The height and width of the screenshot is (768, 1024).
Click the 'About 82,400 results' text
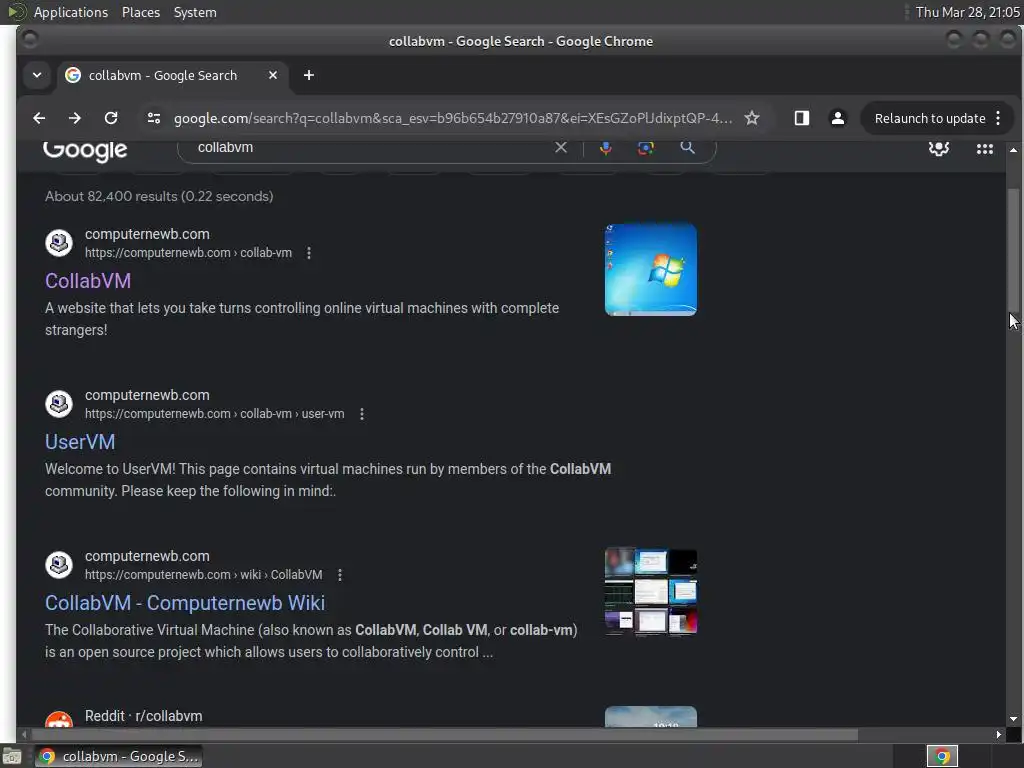159,196
